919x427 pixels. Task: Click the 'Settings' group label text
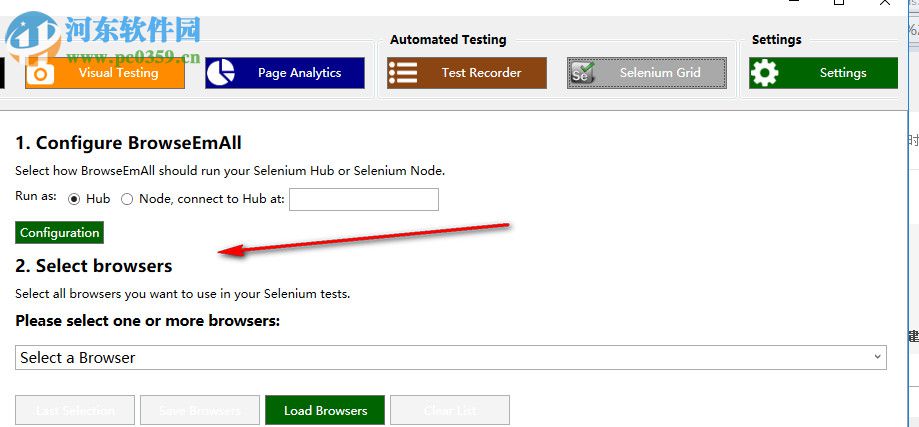(777, 40)
